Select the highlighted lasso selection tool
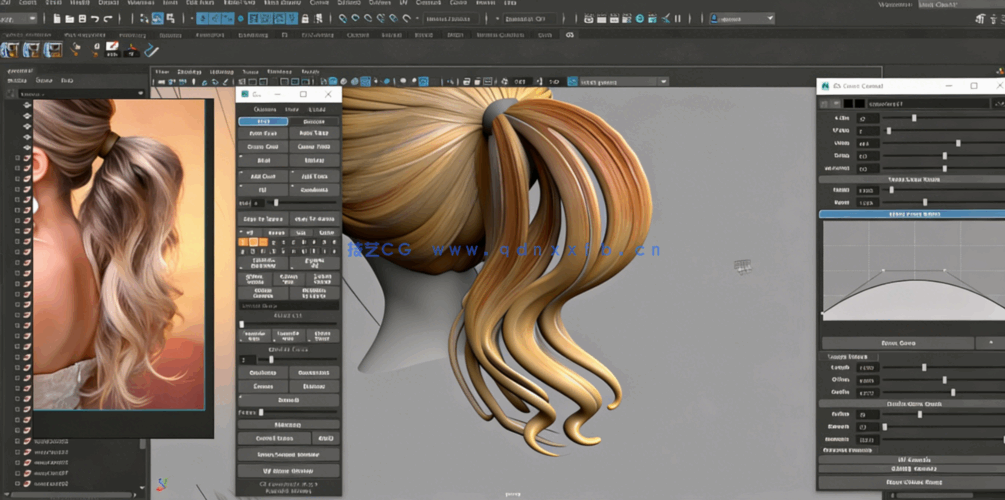 (157, 18)
